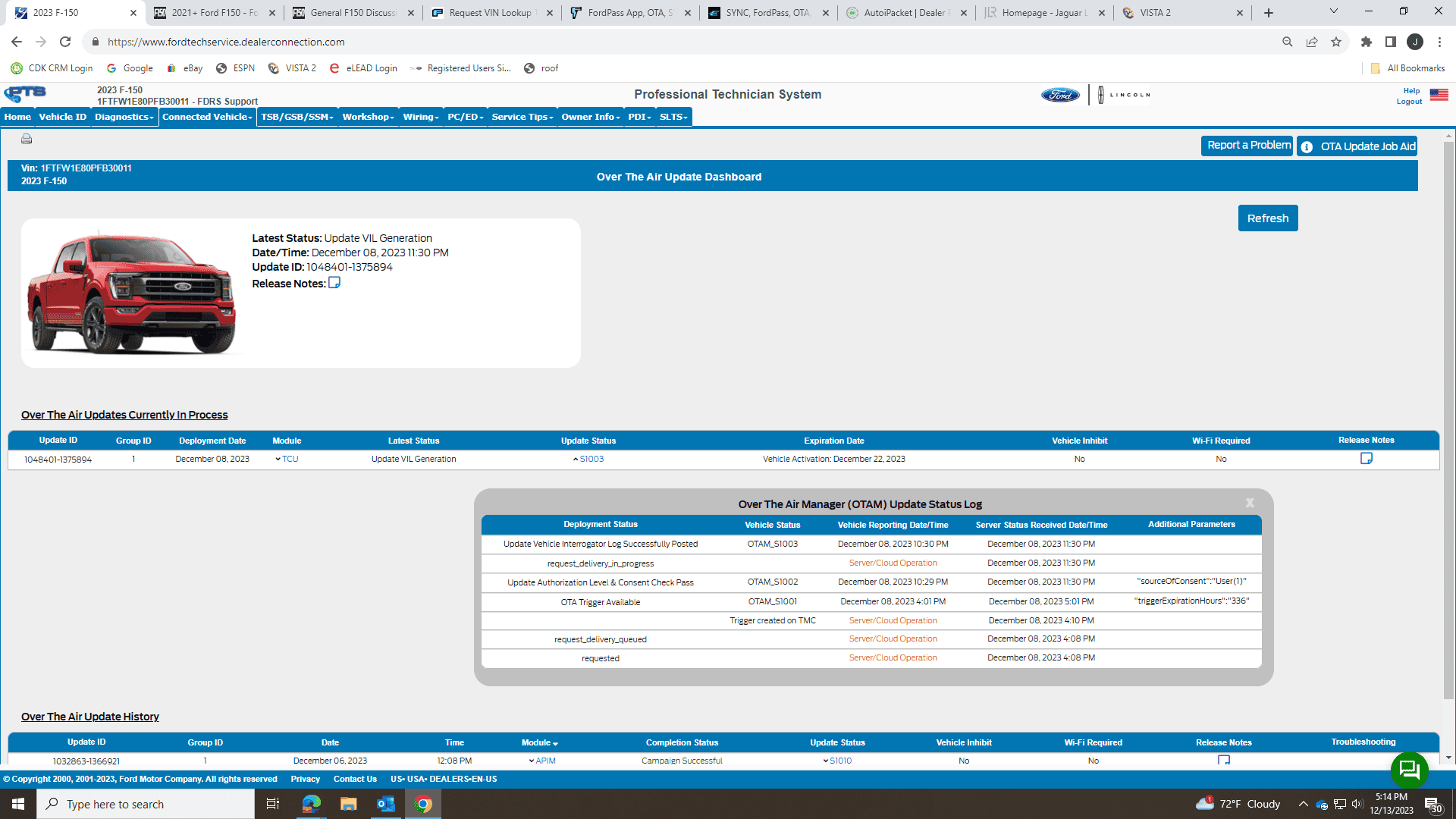Open Release Notes icon beside truck image
Image resolution: width=1456 pixels, height=819 pixels.
[x=334, y=283]
